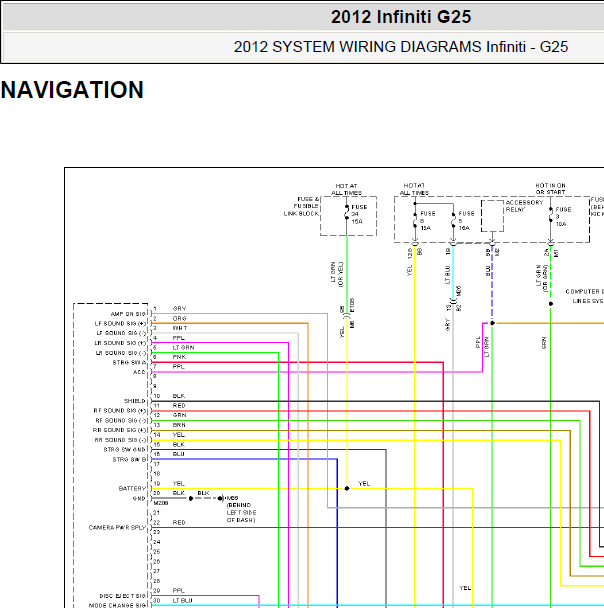
Task: Click the 'BRN' wire color at pin 13
Action: 179,425
